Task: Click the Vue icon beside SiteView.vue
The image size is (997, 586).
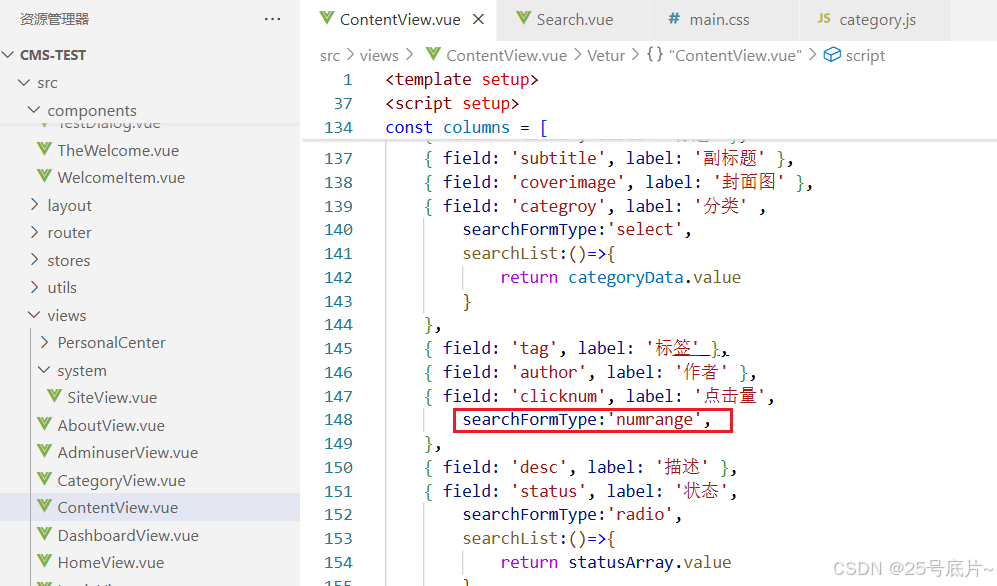Action: click(54, 397)
